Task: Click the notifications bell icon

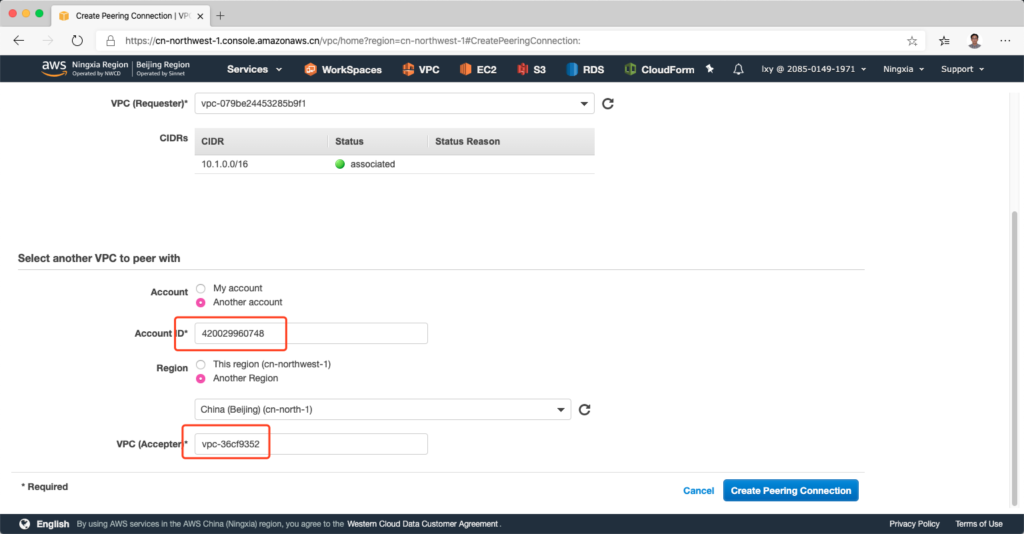Action: click(x=738, y=69)
